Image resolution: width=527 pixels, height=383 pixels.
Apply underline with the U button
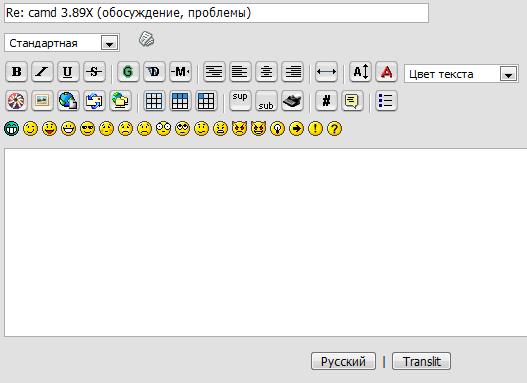pyautogui.click(x=68, y=72)
